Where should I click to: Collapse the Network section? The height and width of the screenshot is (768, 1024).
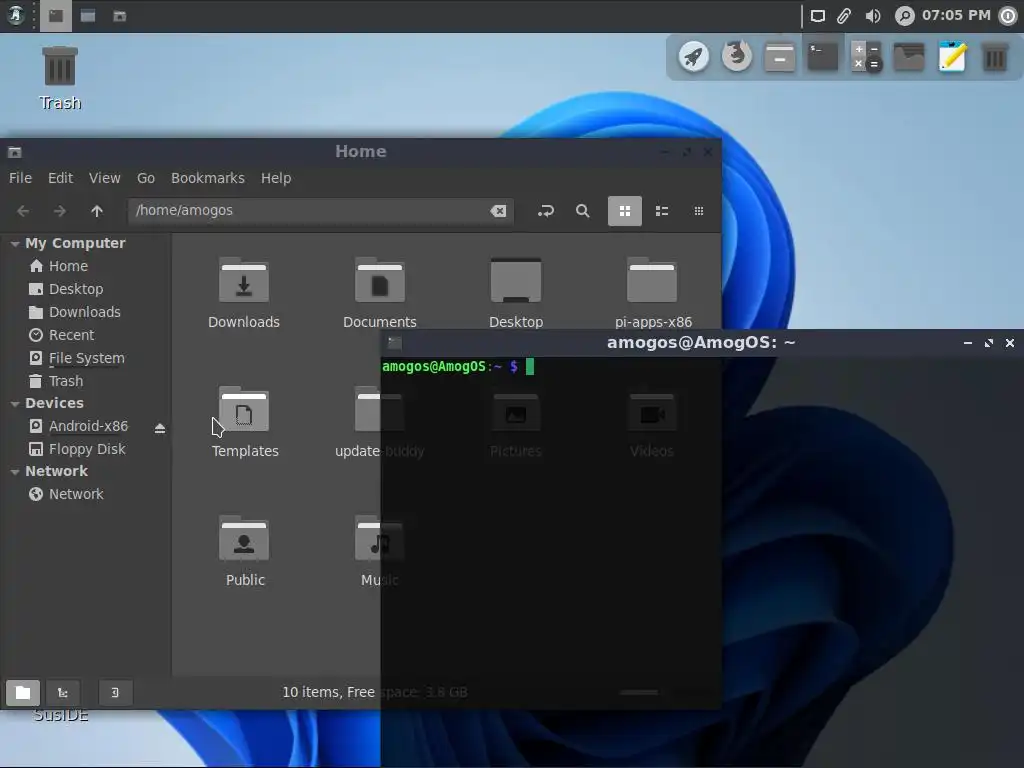pyautogui.click(x=14, y=472)
